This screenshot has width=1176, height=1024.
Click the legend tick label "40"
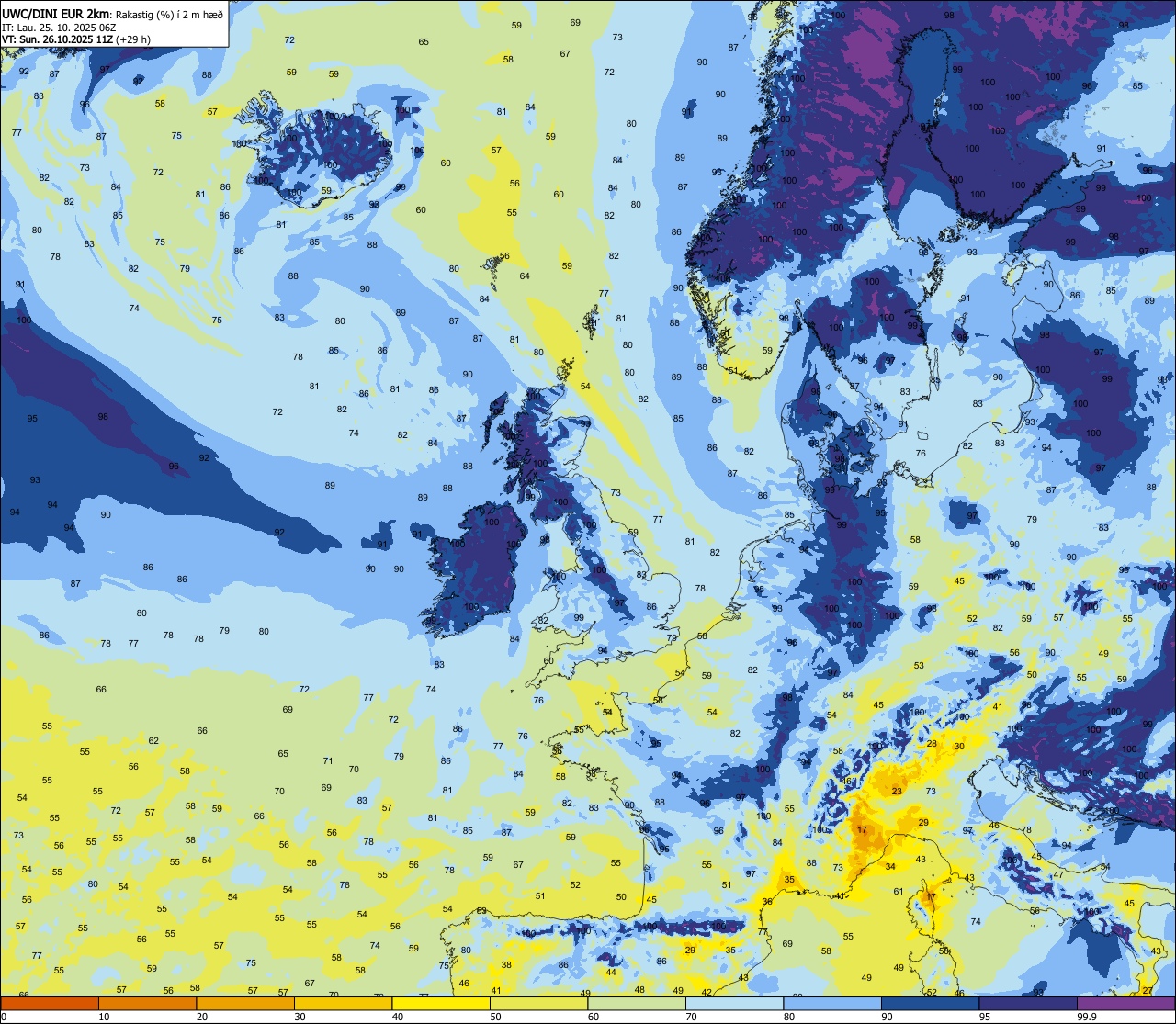[x=397, y=1017]
